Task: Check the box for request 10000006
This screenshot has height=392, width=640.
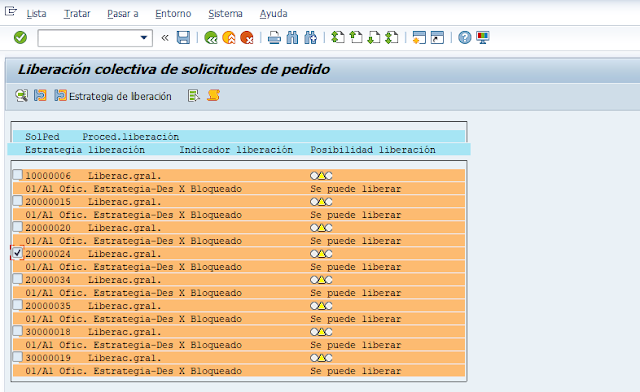Action: click(x=18, y=175)
